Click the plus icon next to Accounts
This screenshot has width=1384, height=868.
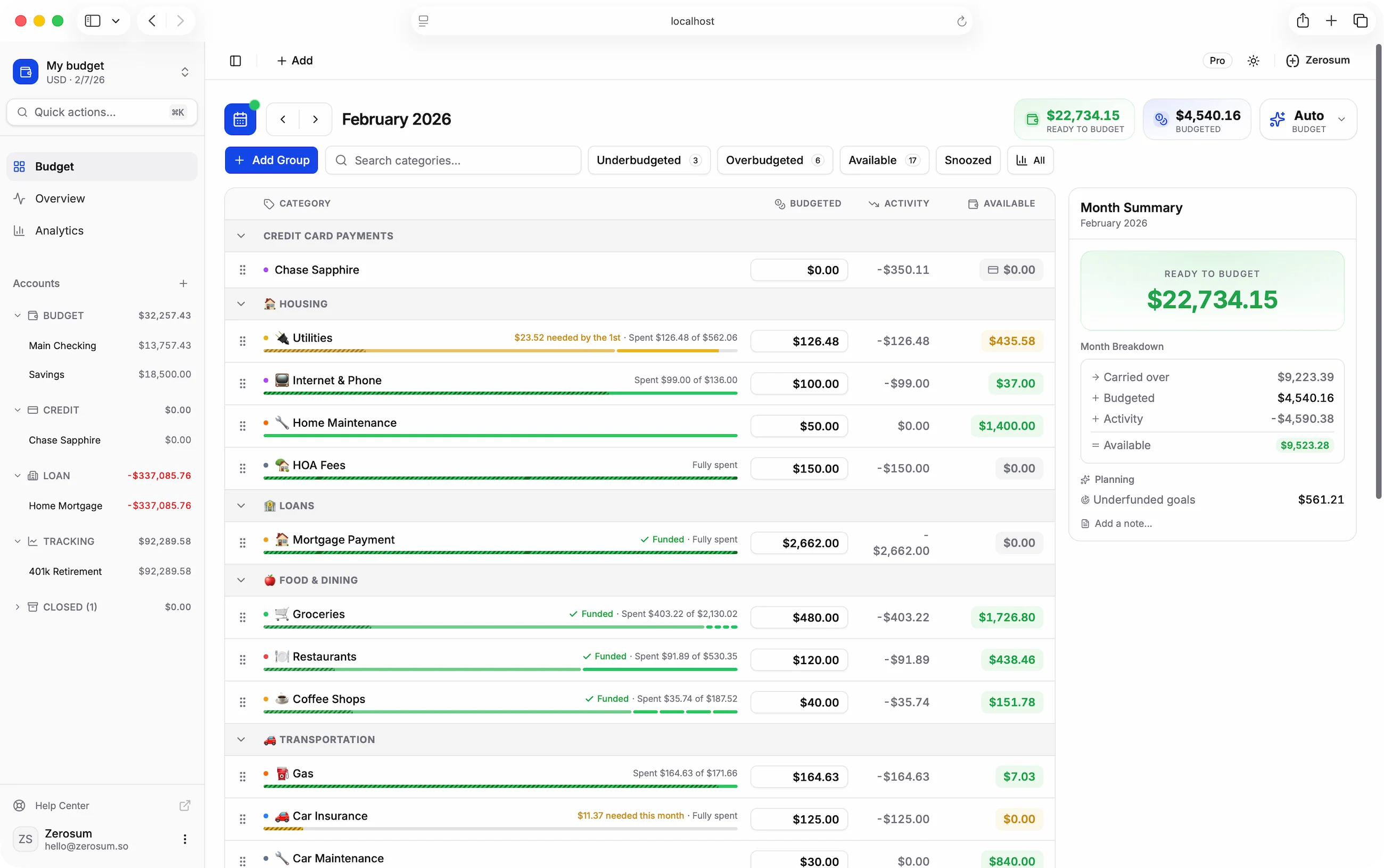click(x=183, y=283)
